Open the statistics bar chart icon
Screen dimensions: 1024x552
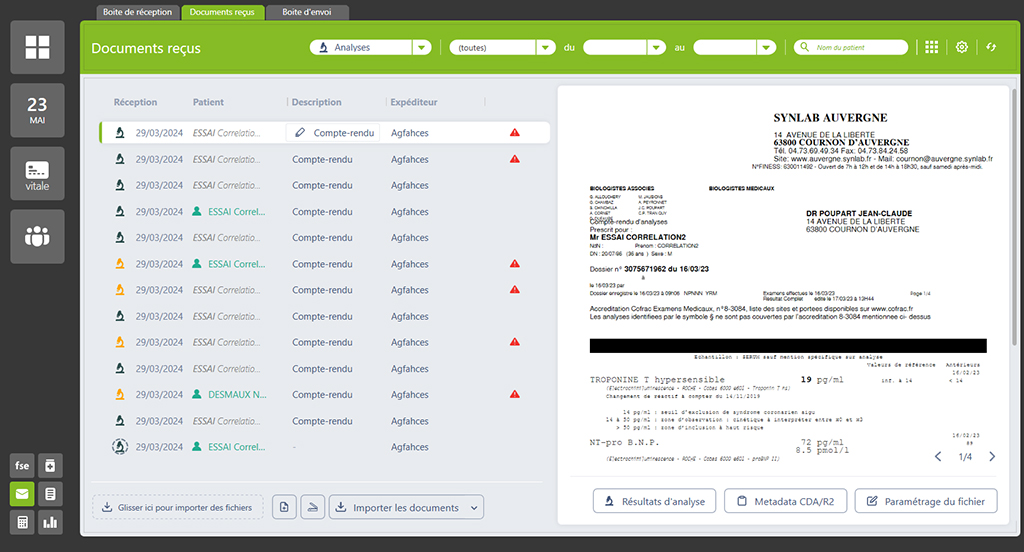[50, 522]
